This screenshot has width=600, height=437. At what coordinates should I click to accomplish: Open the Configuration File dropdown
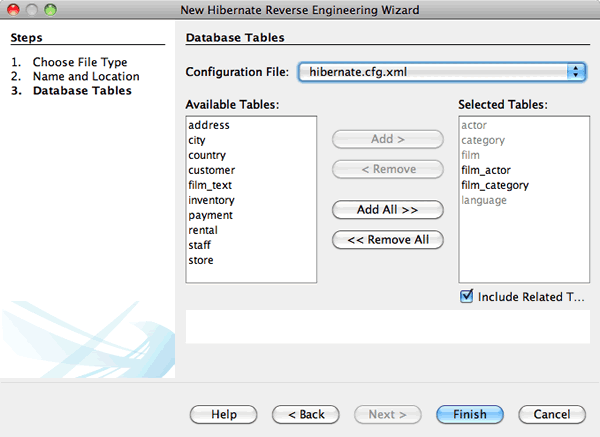[x=441, y=72]
